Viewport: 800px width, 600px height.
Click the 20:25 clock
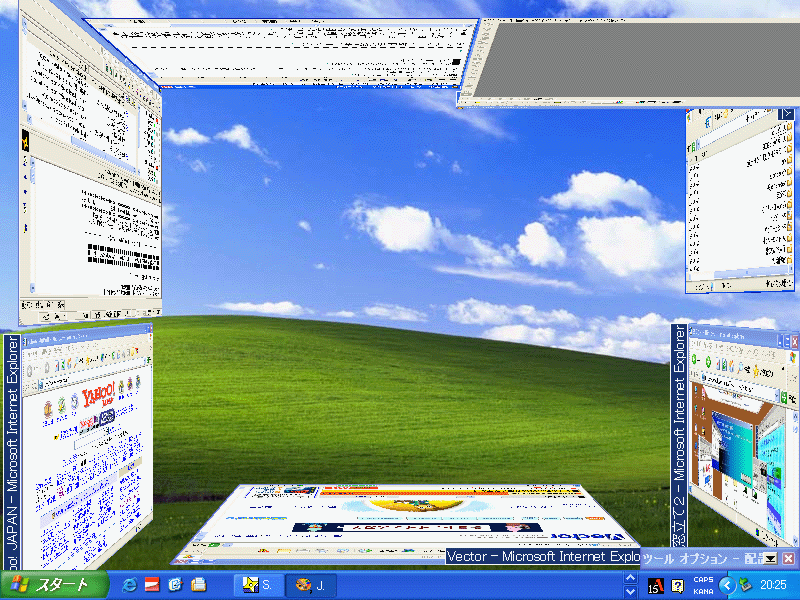click(773, 585)
